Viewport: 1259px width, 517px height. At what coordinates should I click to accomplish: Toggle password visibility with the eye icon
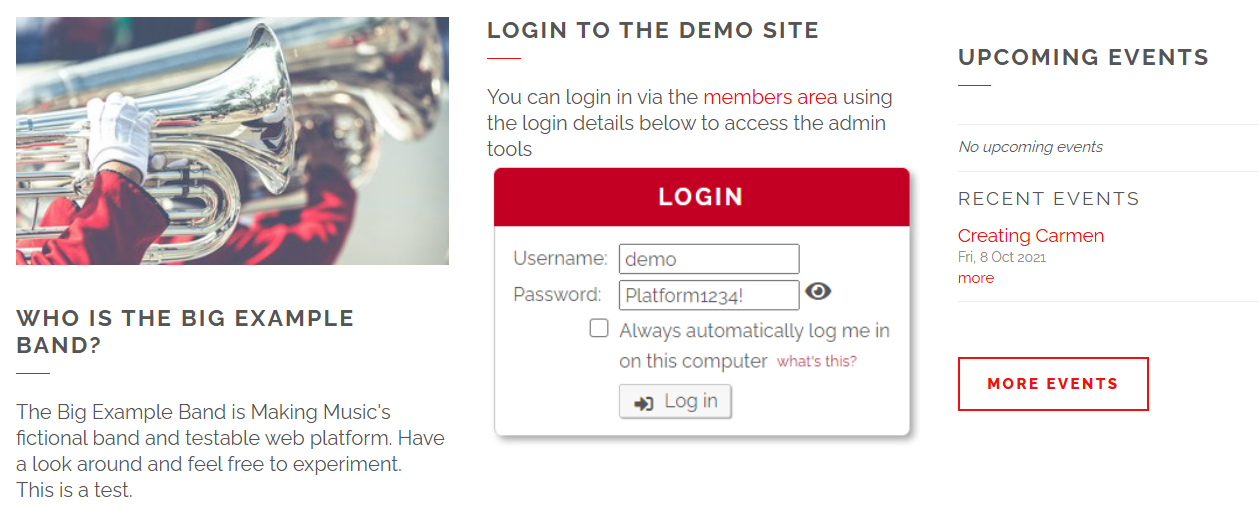(818, 292)
